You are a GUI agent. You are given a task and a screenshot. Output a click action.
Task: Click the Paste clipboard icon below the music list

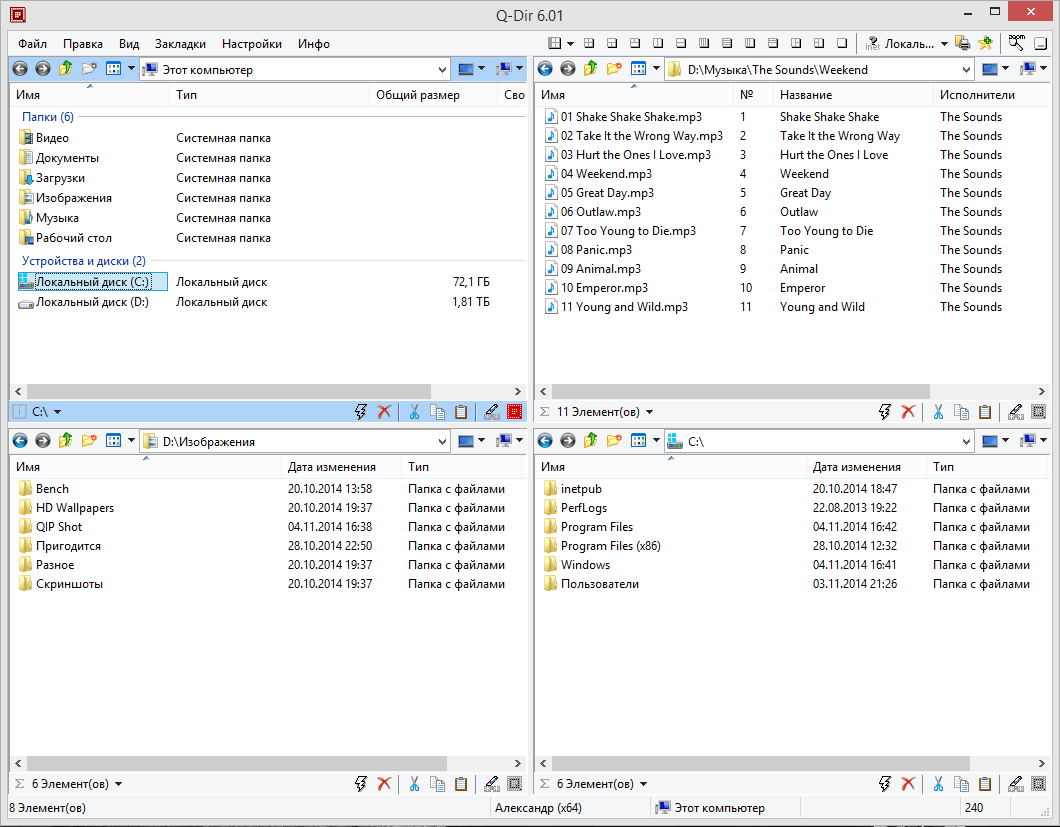(985, 411)
